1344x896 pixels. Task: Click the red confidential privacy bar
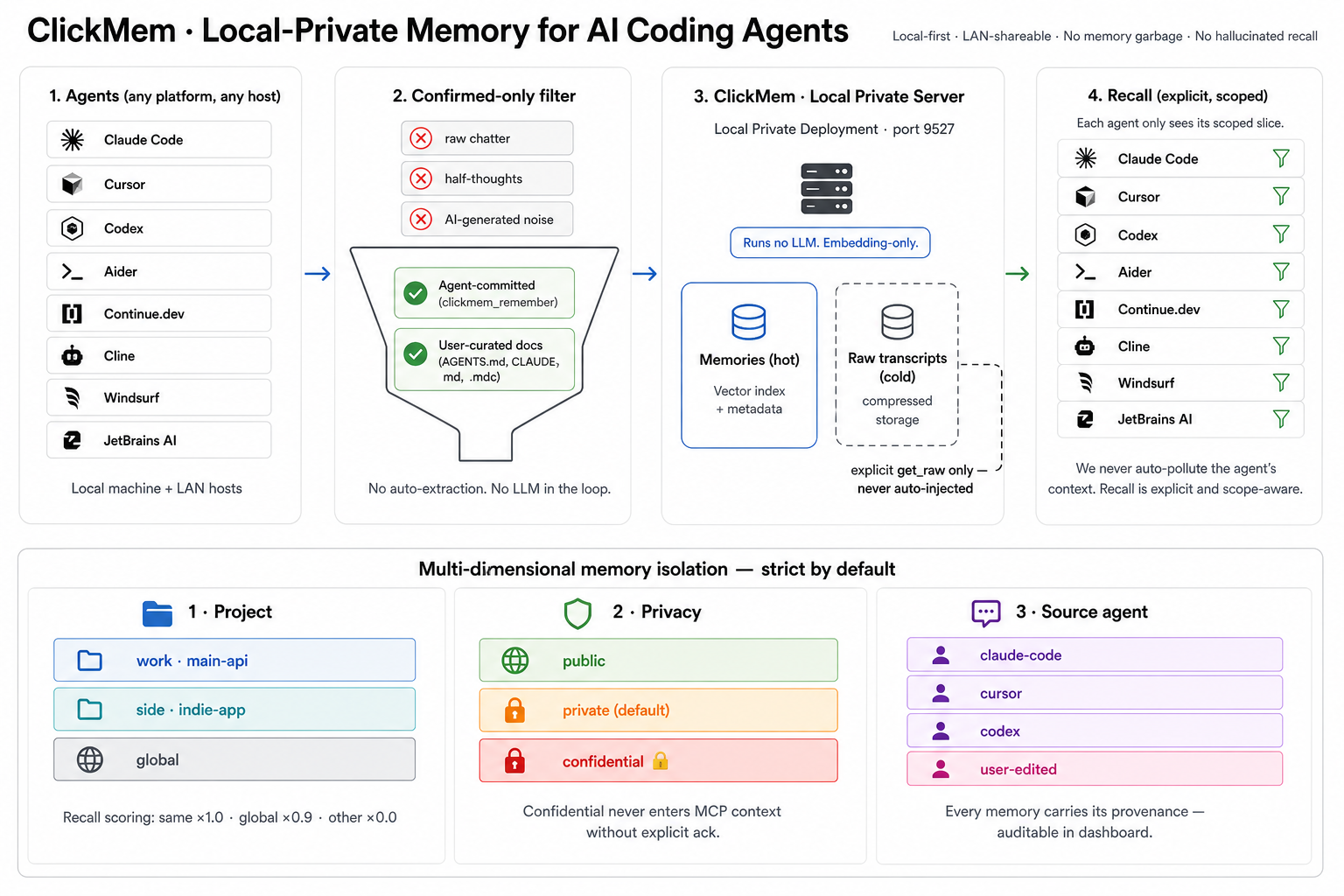coord(658,761)
